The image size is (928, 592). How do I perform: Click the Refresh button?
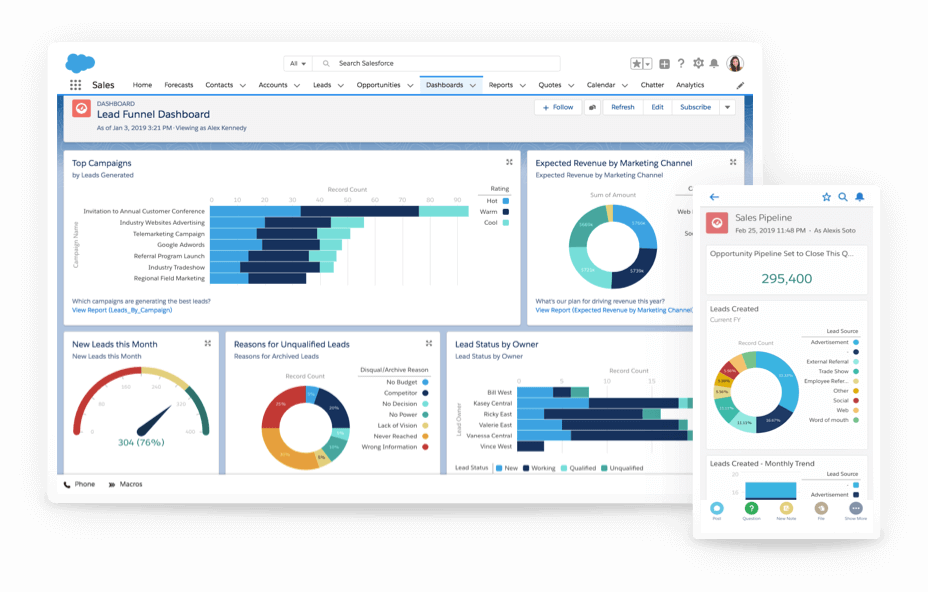[x=623, y=107]
